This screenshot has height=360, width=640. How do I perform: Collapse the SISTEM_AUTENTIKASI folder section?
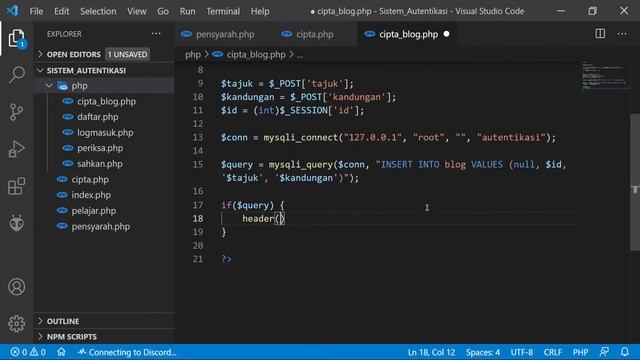click(40, 70)
